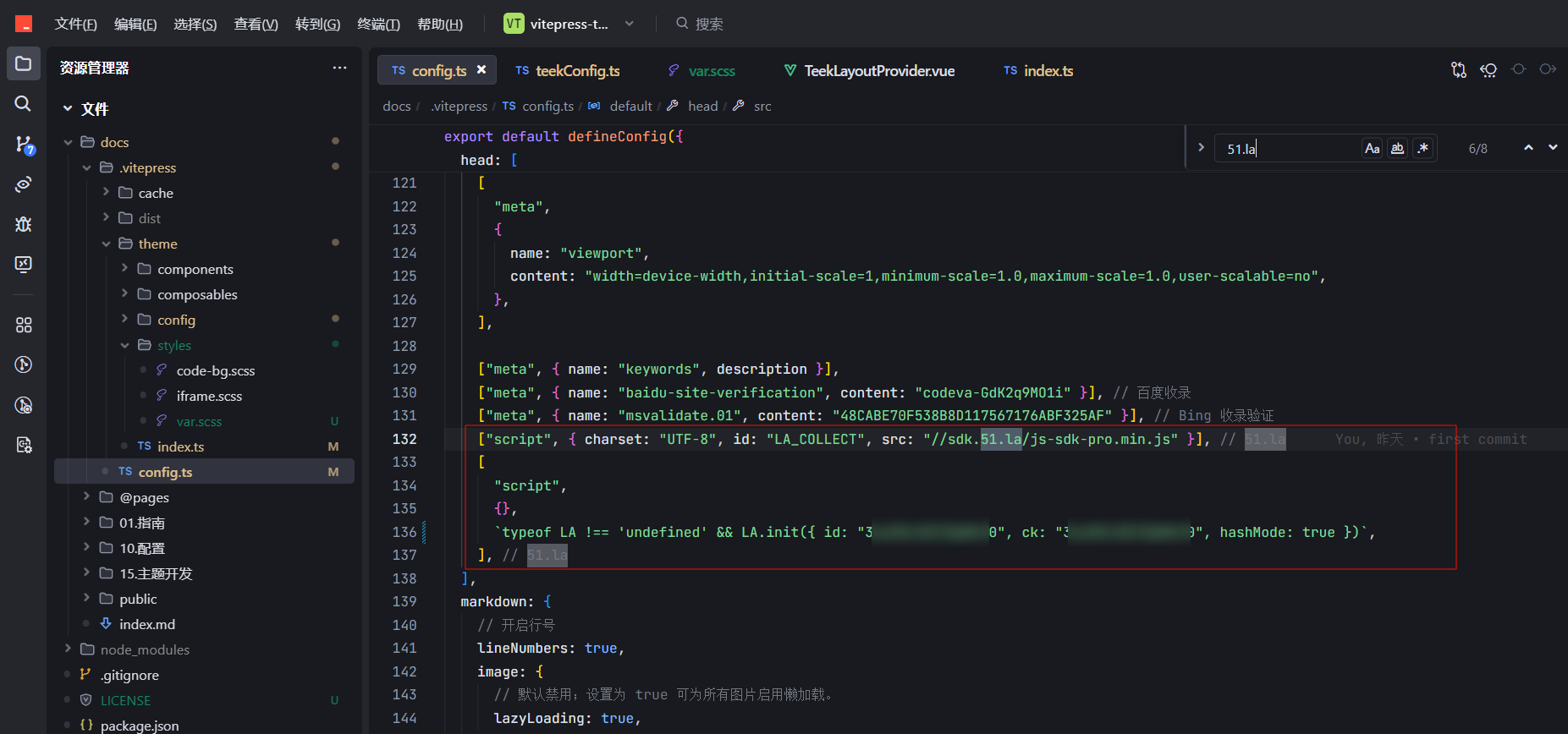1568x734 pixels.
Task: Expand the components folder
Action: click(x=124, y=269)
